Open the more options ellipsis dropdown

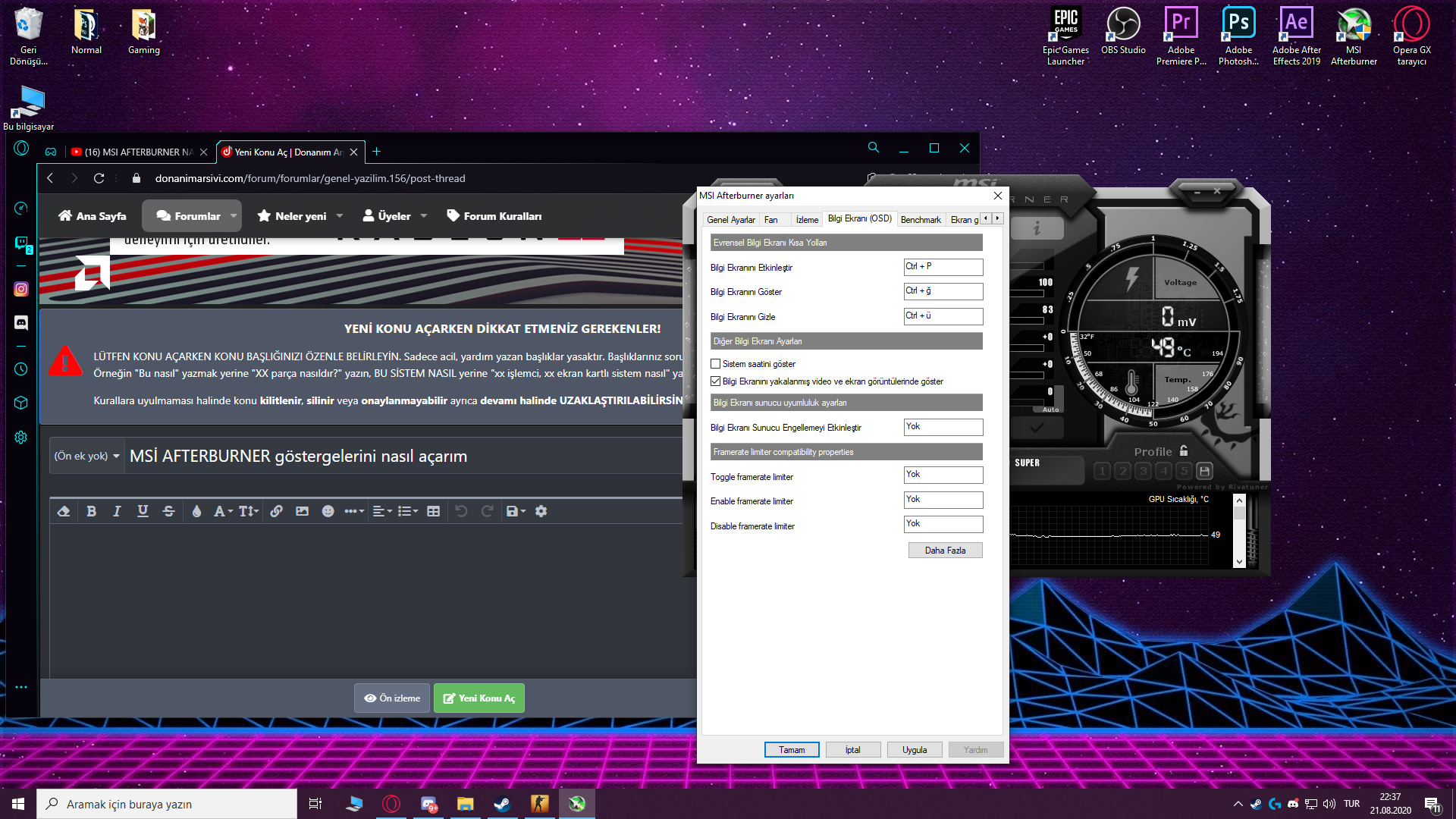(354, 512)
